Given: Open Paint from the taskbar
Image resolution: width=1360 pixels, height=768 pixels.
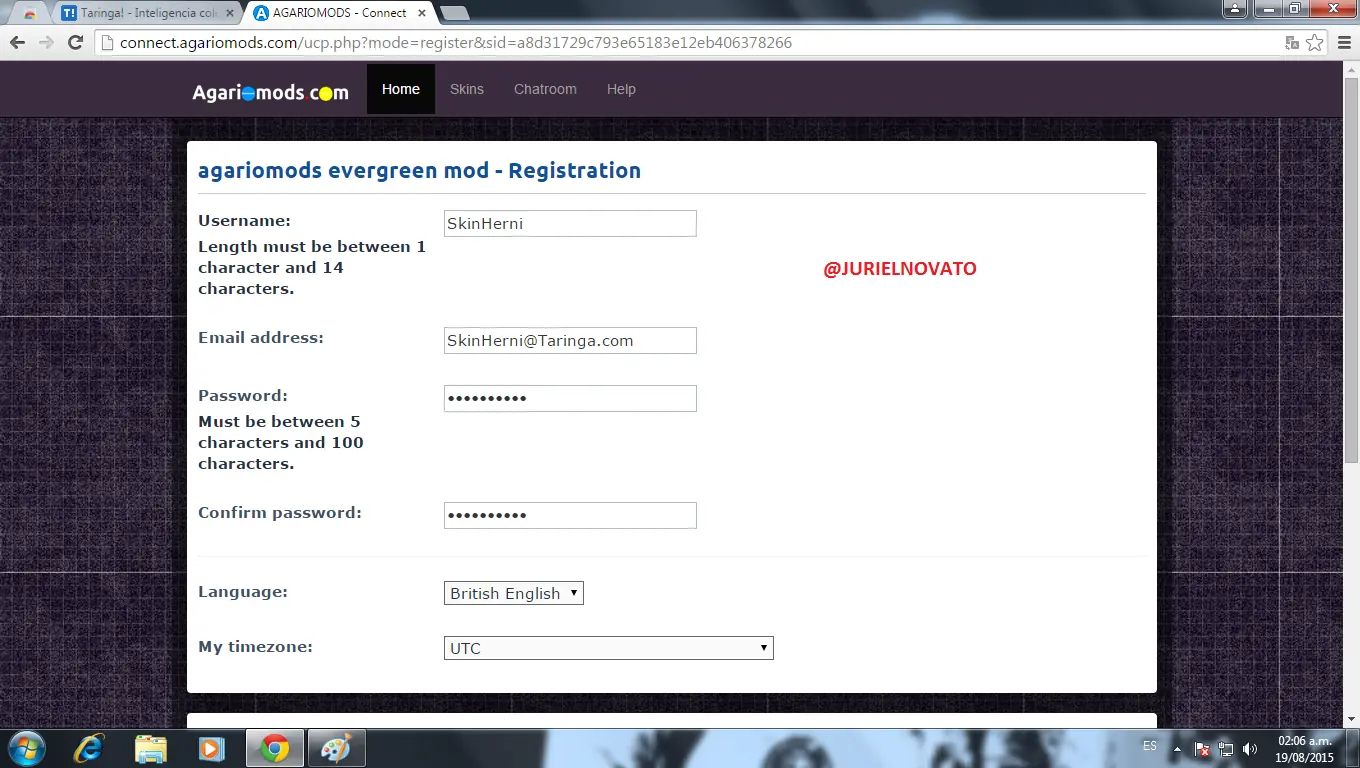Looking at the screenshot, I should coord(336,748).
